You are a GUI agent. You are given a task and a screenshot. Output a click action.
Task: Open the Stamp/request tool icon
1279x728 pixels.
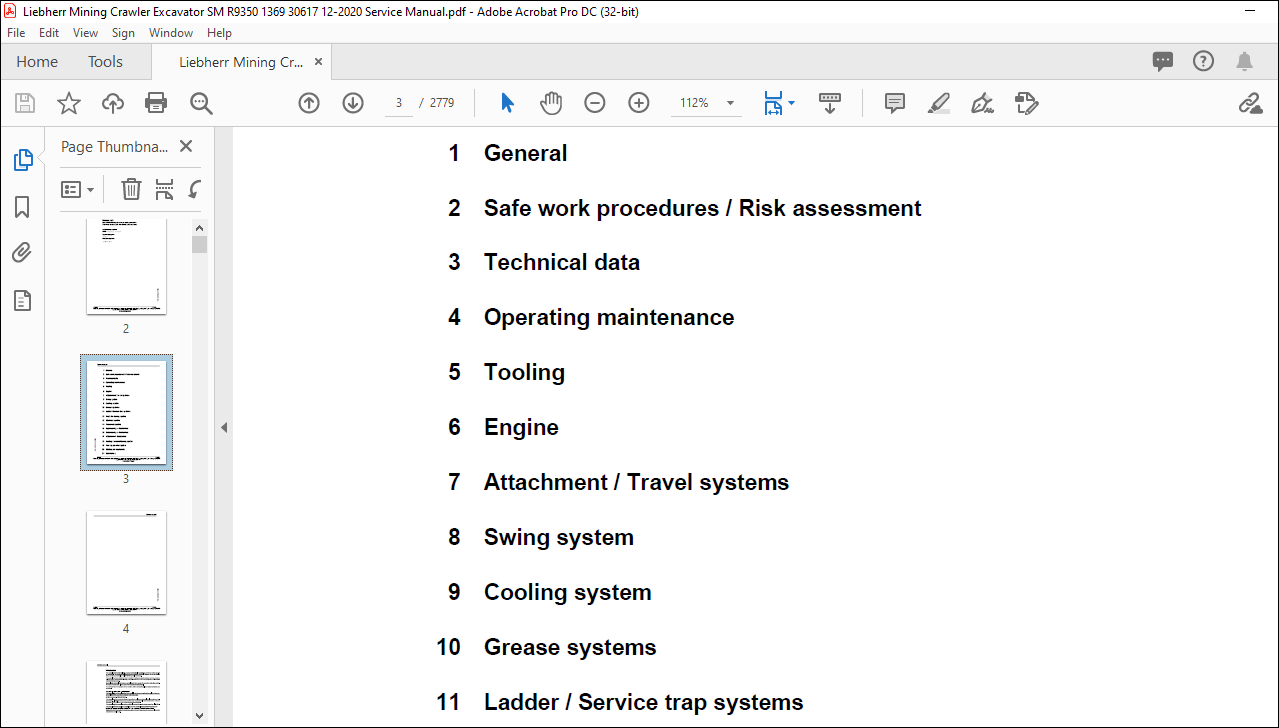pos(1027,103)
